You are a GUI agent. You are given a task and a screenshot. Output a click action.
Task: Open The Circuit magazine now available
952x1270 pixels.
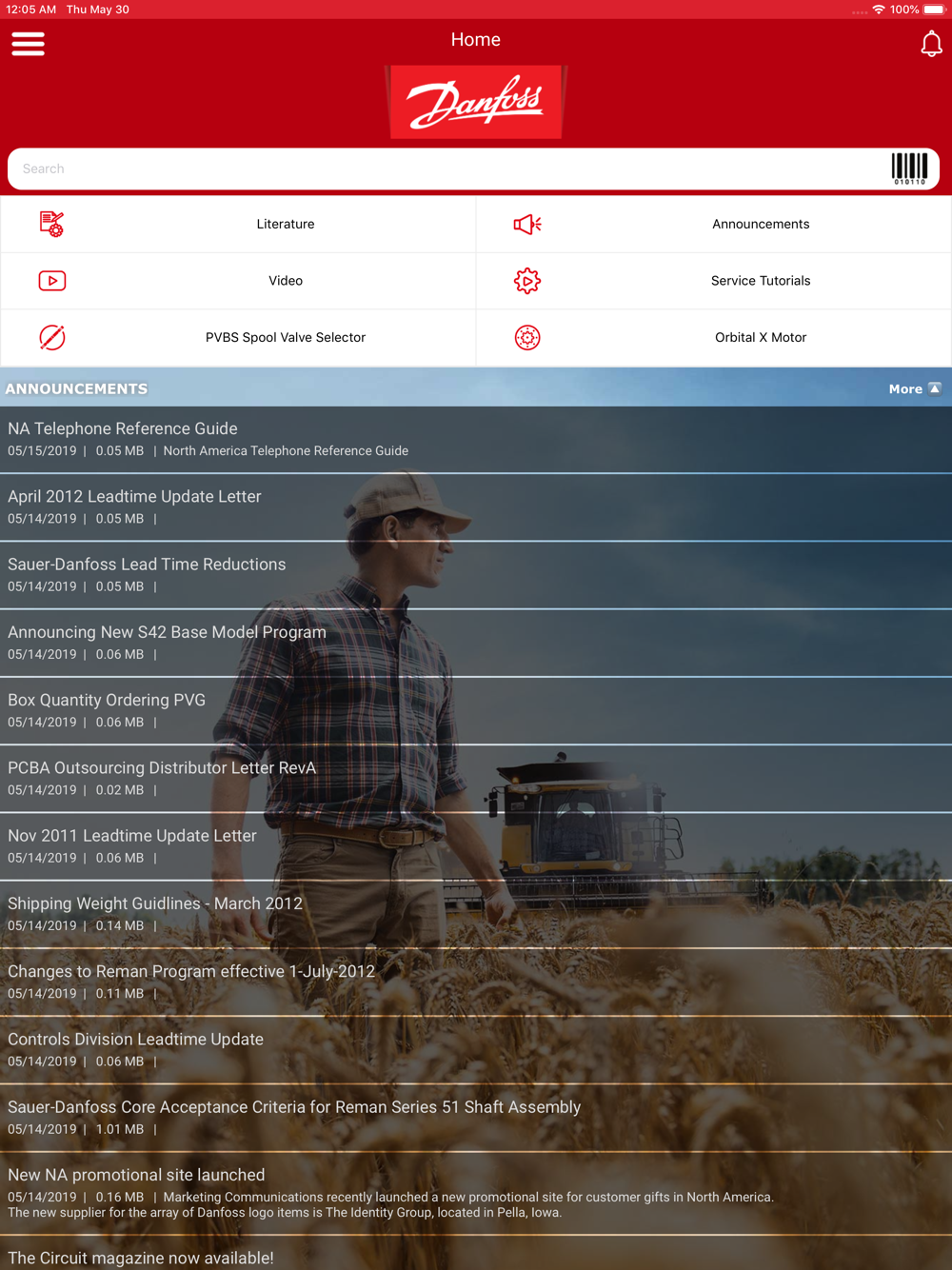(x=476, y=1254)
